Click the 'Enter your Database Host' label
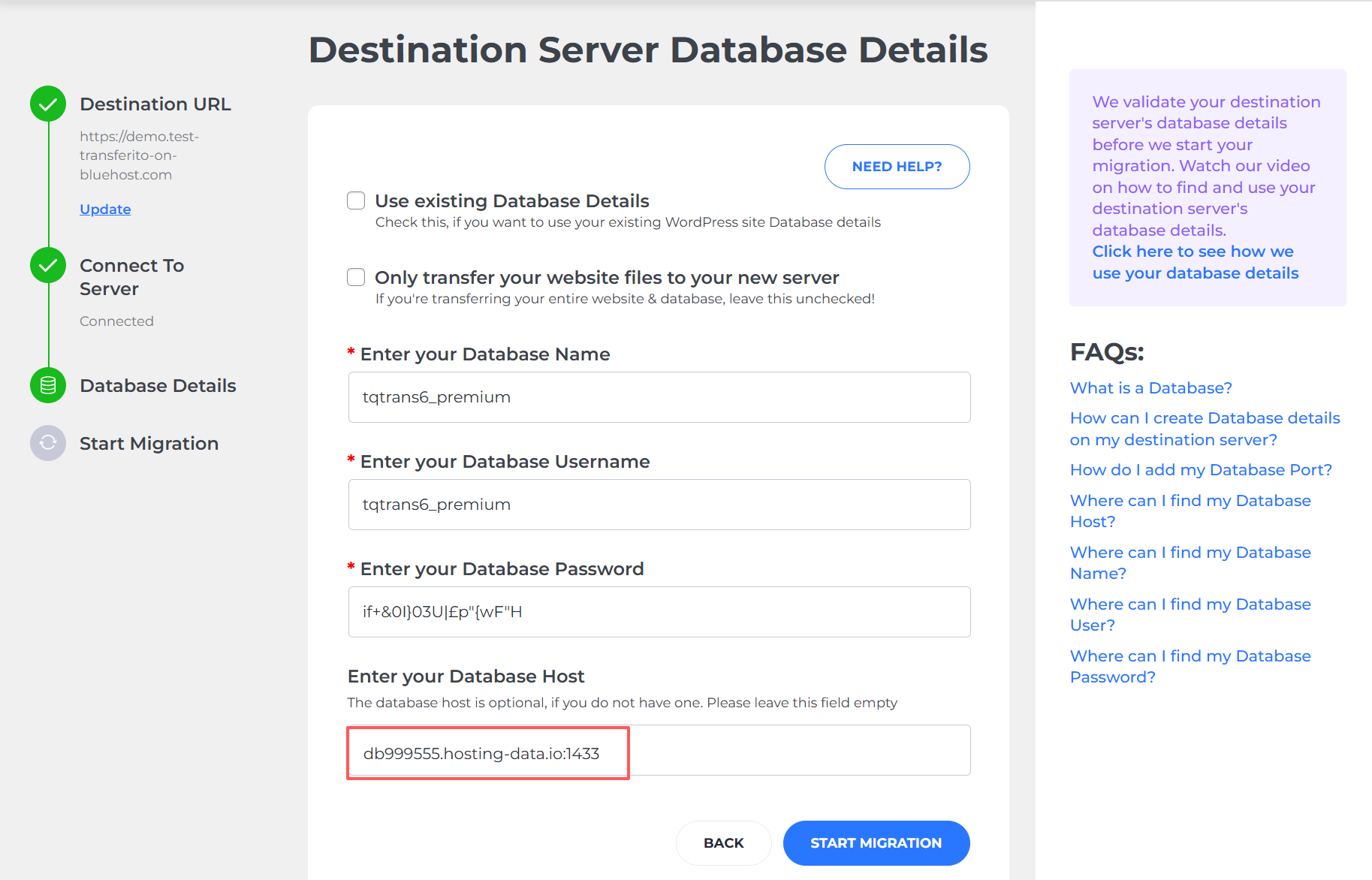Image resolution: width=1372 pixels, height=880 pixels. (466, 677)
